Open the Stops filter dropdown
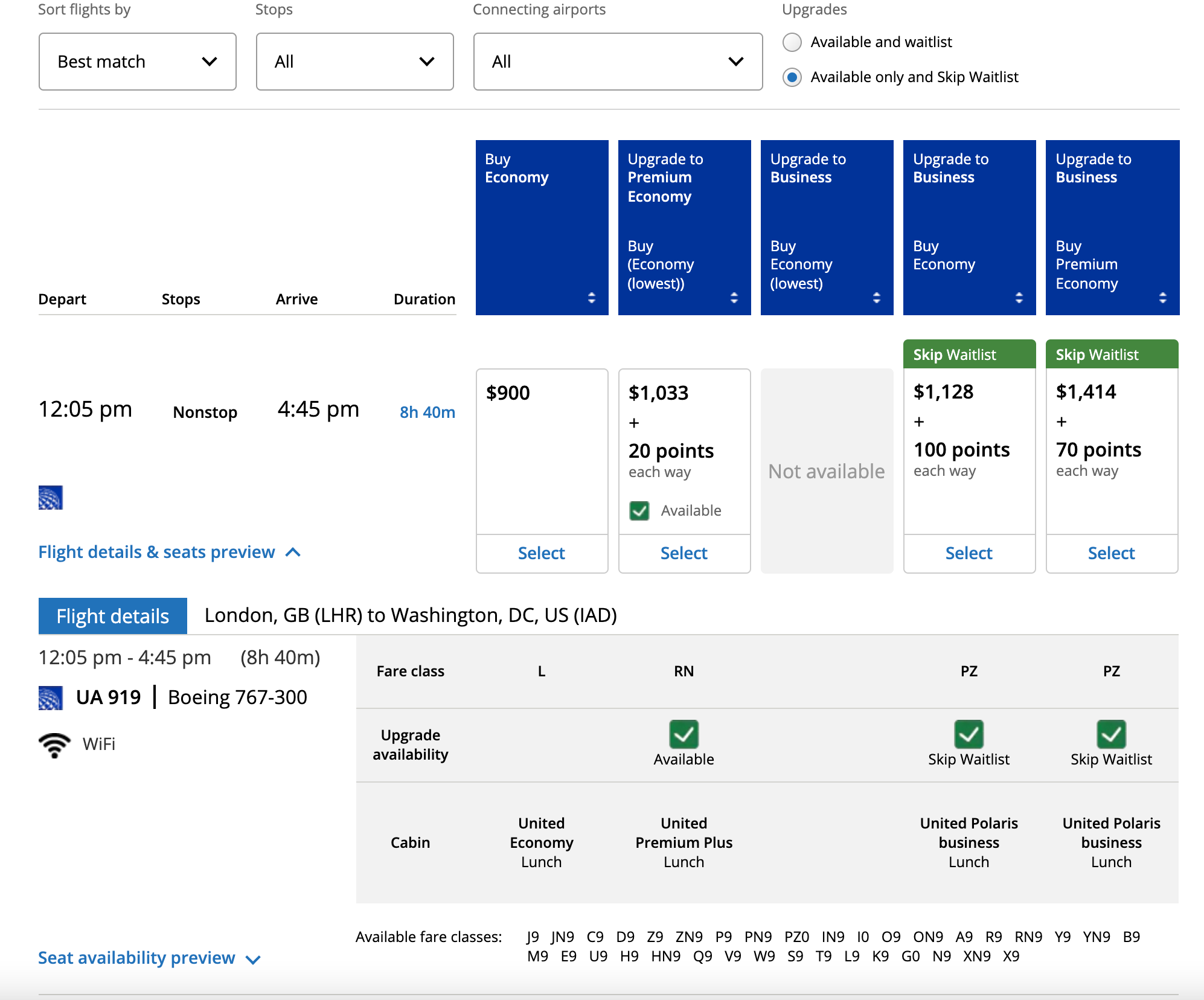The height and width of the screenshot is (1000, 1204). (354, 61)
